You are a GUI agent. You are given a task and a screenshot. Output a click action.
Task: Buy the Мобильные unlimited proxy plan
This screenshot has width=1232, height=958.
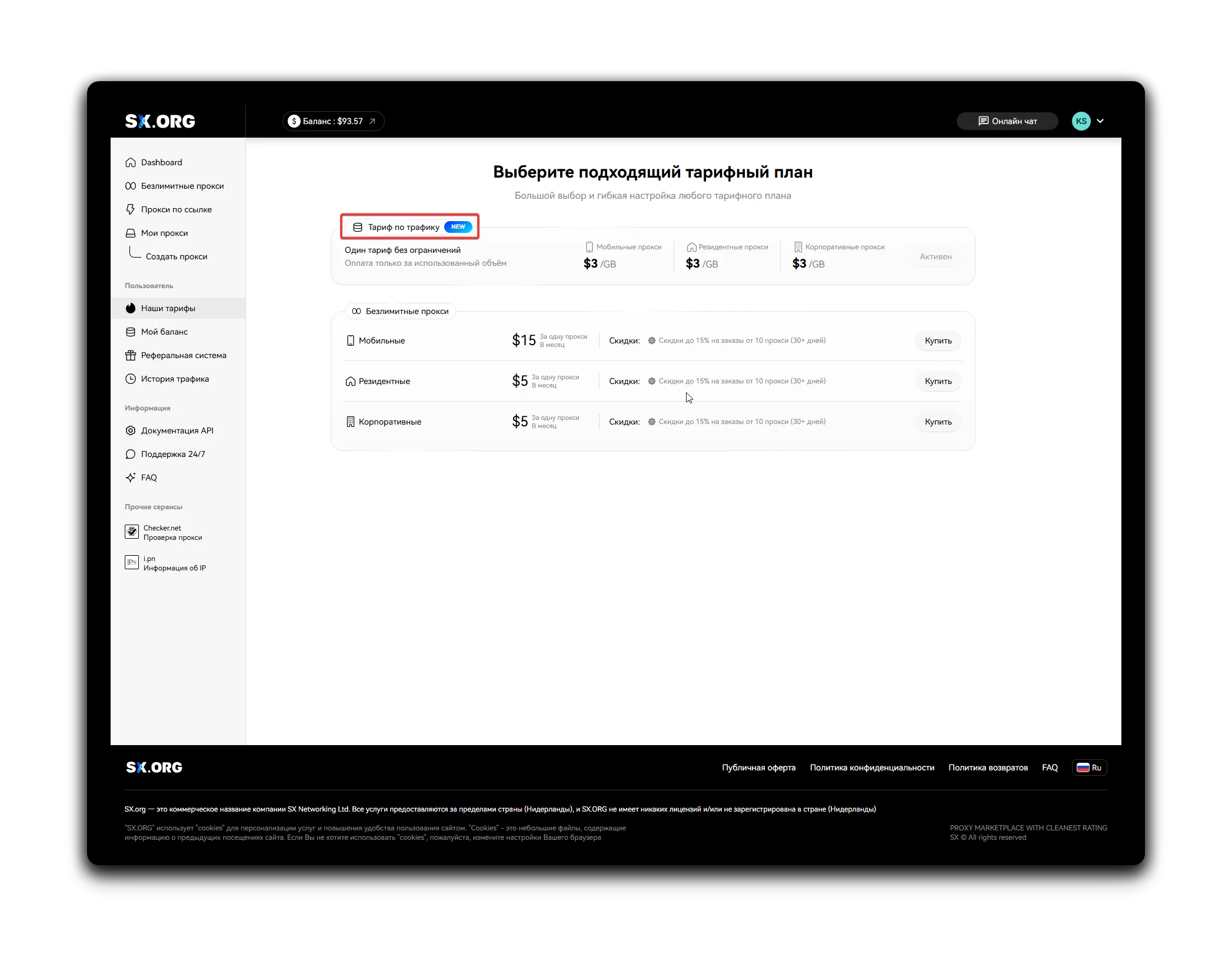click(x=938, y=341)
